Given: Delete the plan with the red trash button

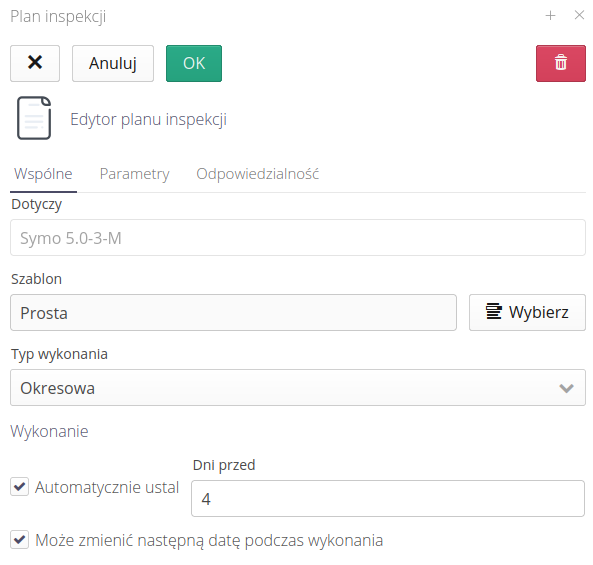Looking at the screenshot, I should (x=560, y=63).
